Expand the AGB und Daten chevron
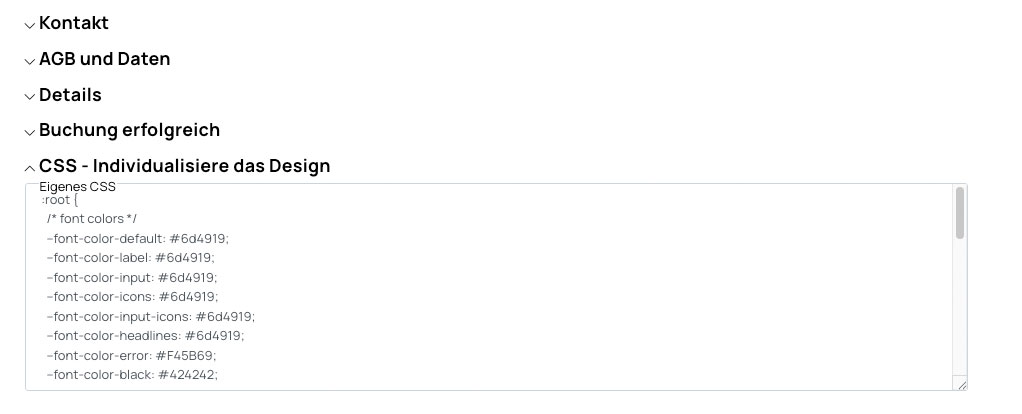Image resolution: width=1022 pixels, height=414 pixels. pyautogui.click(x=29, y=61)
